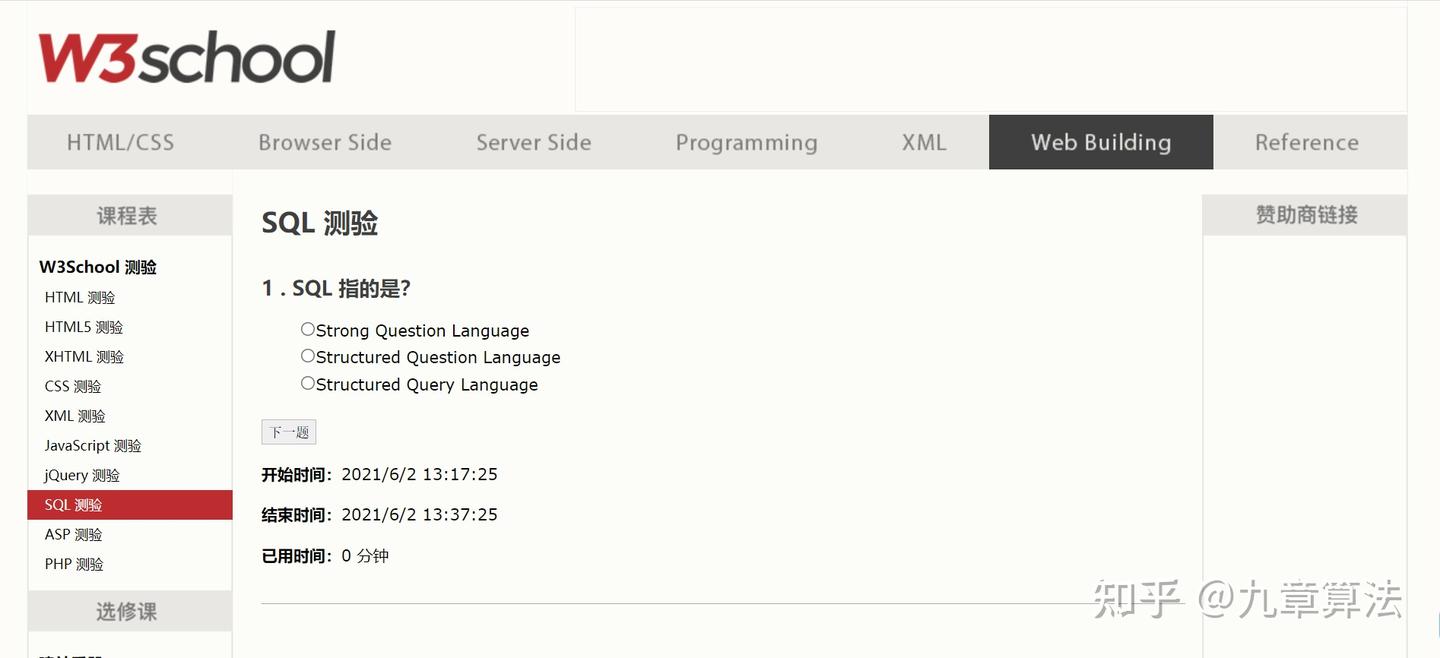The image size is (1440, 658).
Task: Choose the Structured Question Language radio button
Action: [x=308, y=356]
